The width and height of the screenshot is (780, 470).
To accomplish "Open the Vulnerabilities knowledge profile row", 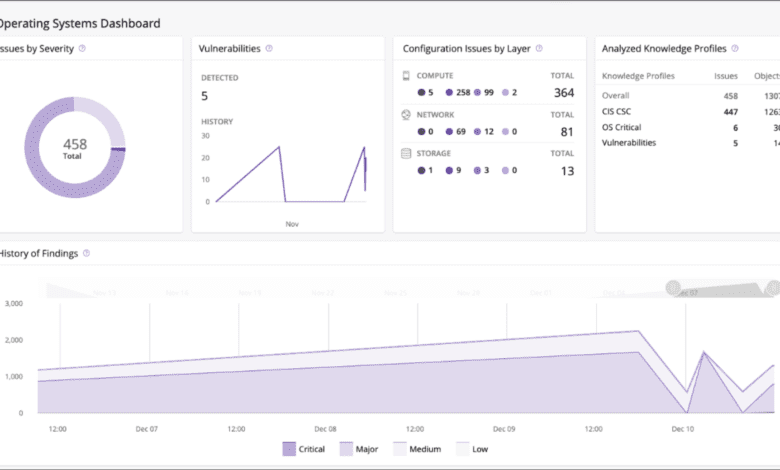I will point(691,143).
